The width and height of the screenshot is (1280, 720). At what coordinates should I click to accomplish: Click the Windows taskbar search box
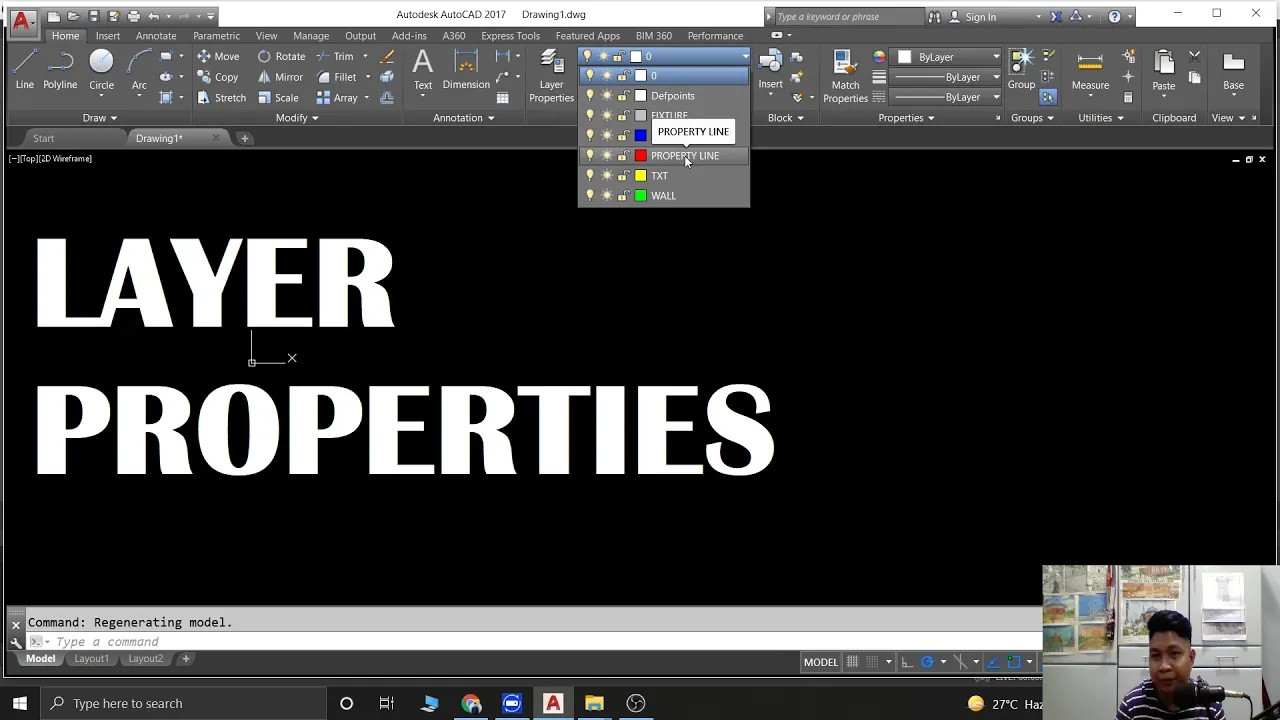pyautogui.click(x=182, y=703)
